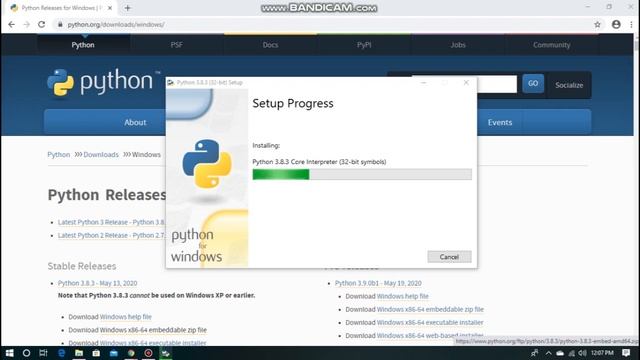Screen dimensions: 640x360
Task: Go back to the previous browser page
Action: [x=11, y=24]
